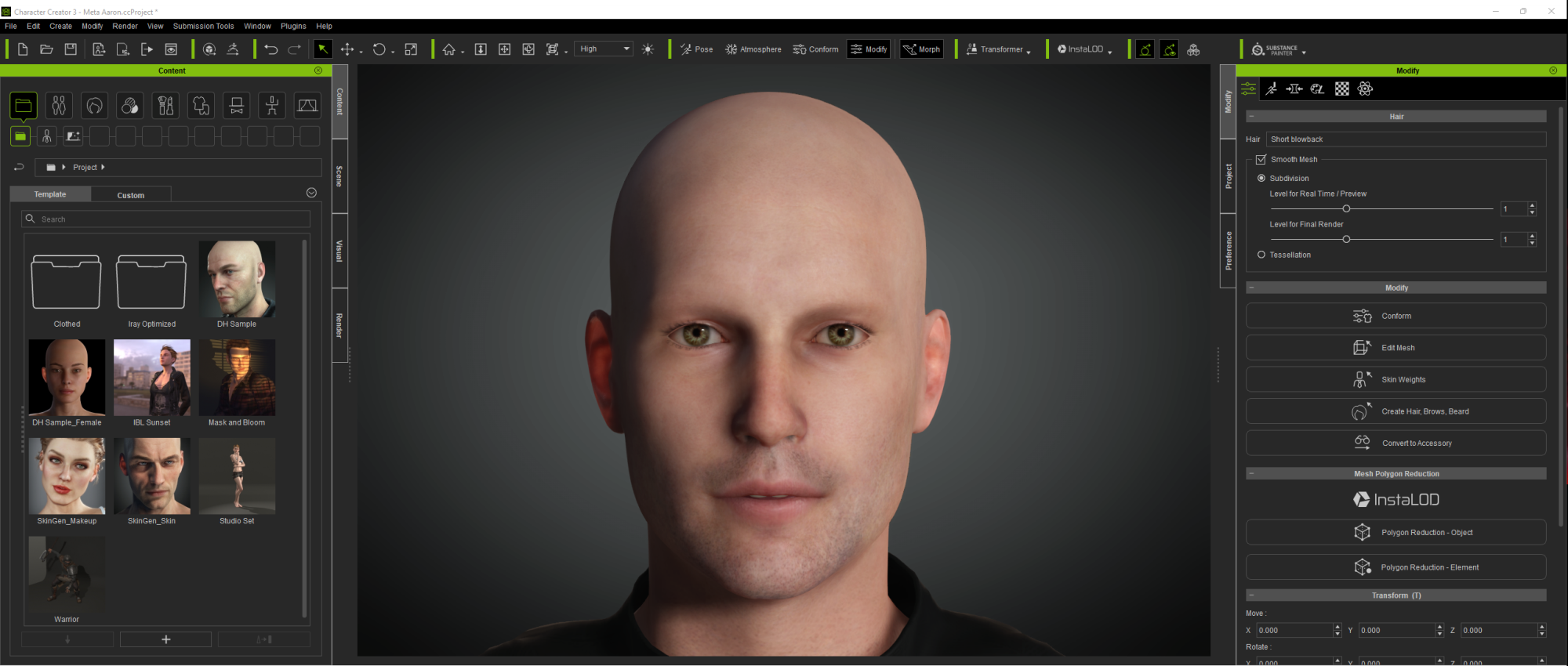The height and width of the screenshot is (666, 1568).
Task: Click the Pose toolbar button
Action: point(696,49)
